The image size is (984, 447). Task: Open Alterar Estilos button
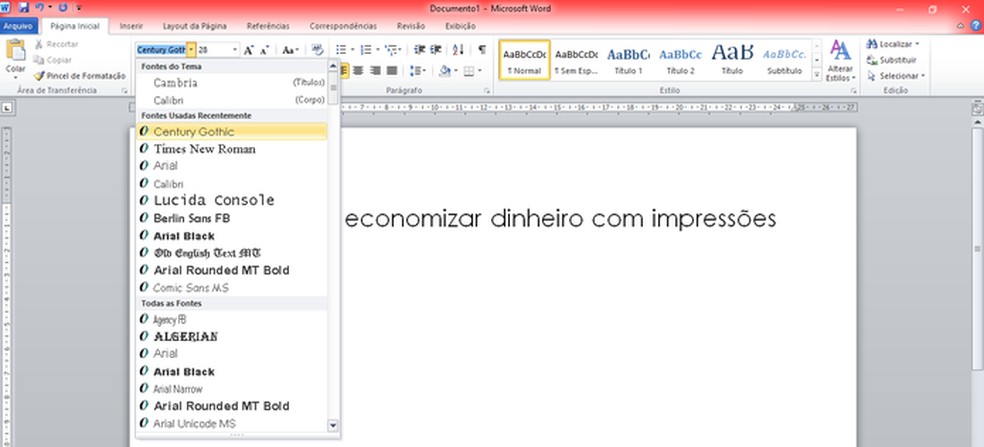[x=840, y=61]
